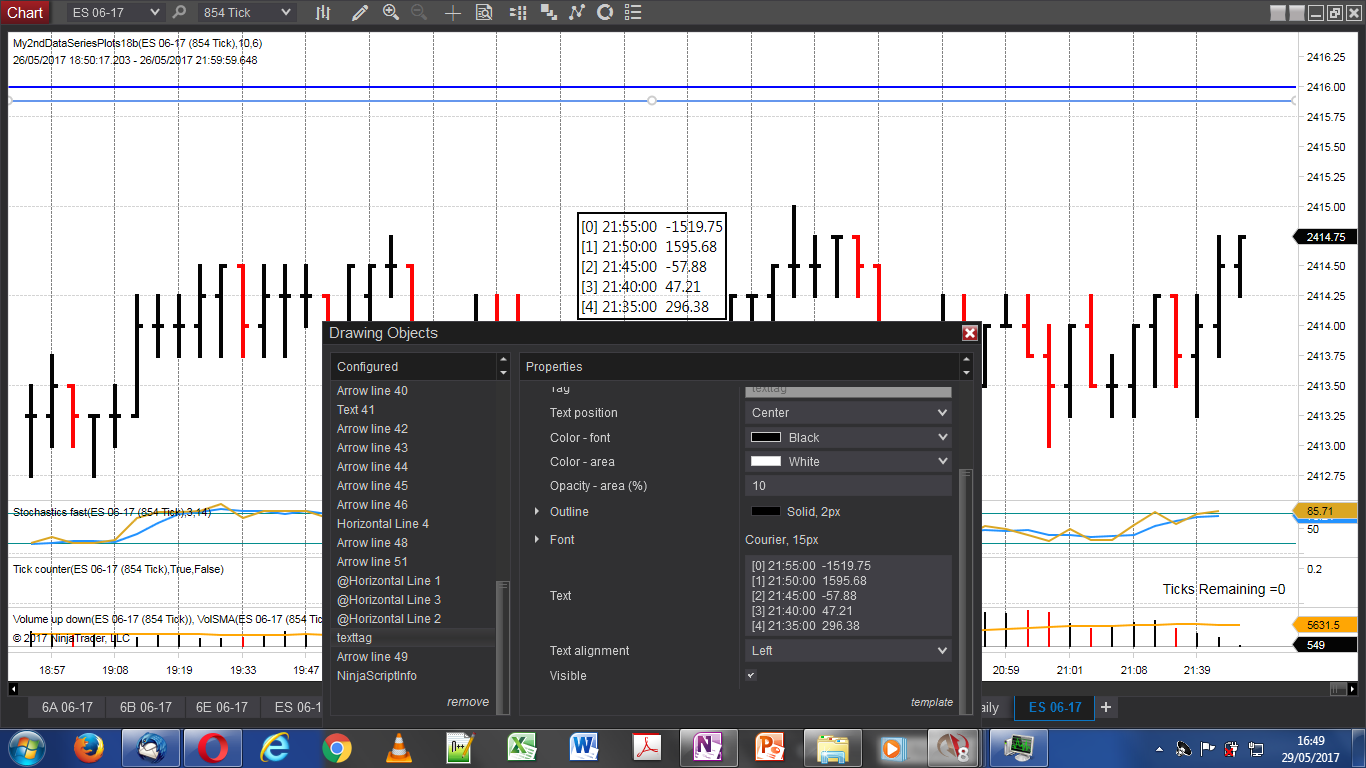Screen dimensions: 1366x768
Task: Open the instrument selector ES 06-17 dropdown
Action: pyautogui.click(x=116, y=13)
